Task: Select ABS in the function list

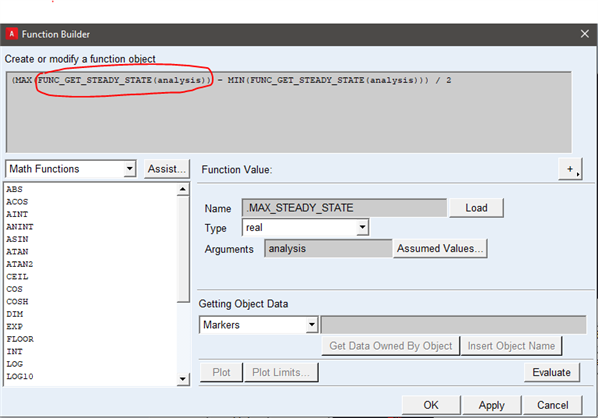Action: [14, 189]
